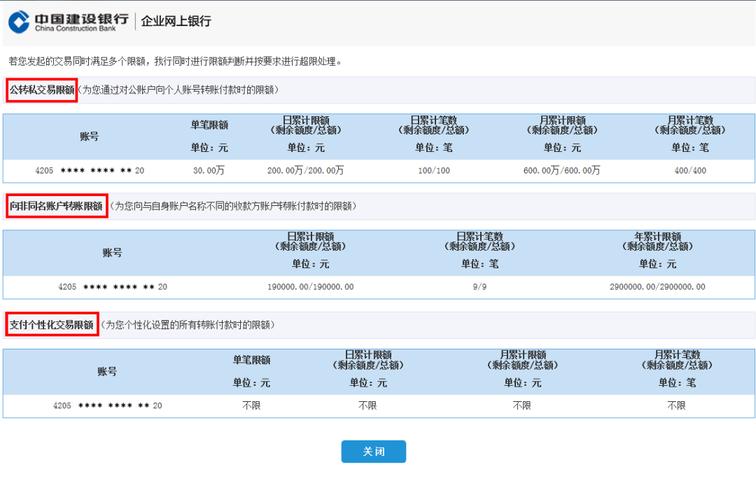
Task: Click the 9/9 daily count value
Action: (482, 287)
